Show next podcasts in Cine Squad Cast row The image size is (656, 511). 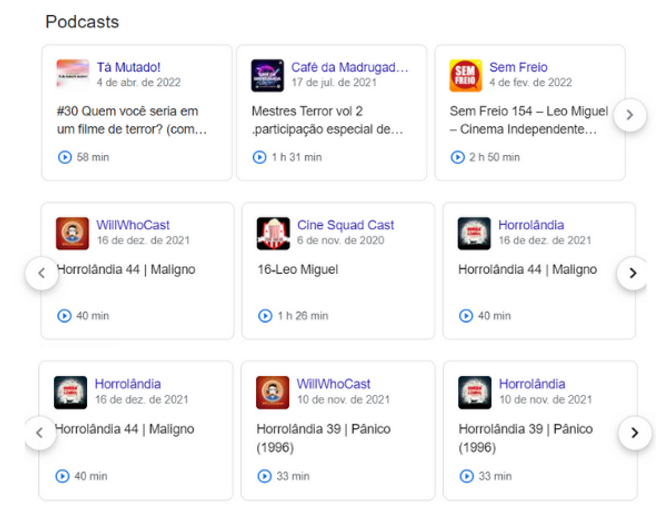point(633,273)
